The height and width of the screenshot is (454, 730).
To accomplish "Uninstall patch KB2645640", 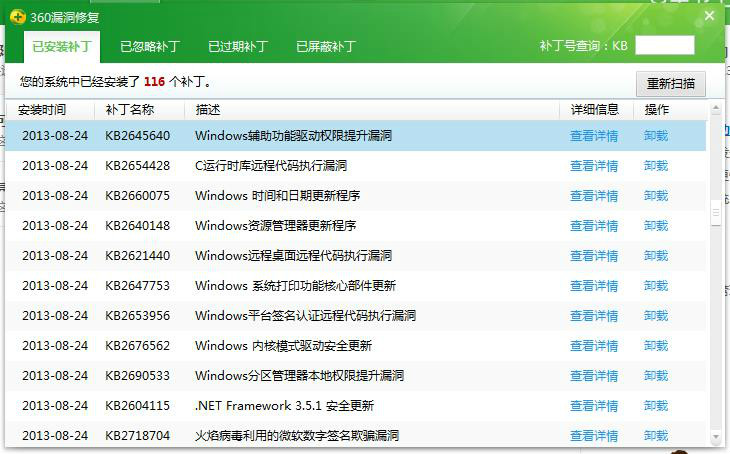I will (x=656, y=136).
